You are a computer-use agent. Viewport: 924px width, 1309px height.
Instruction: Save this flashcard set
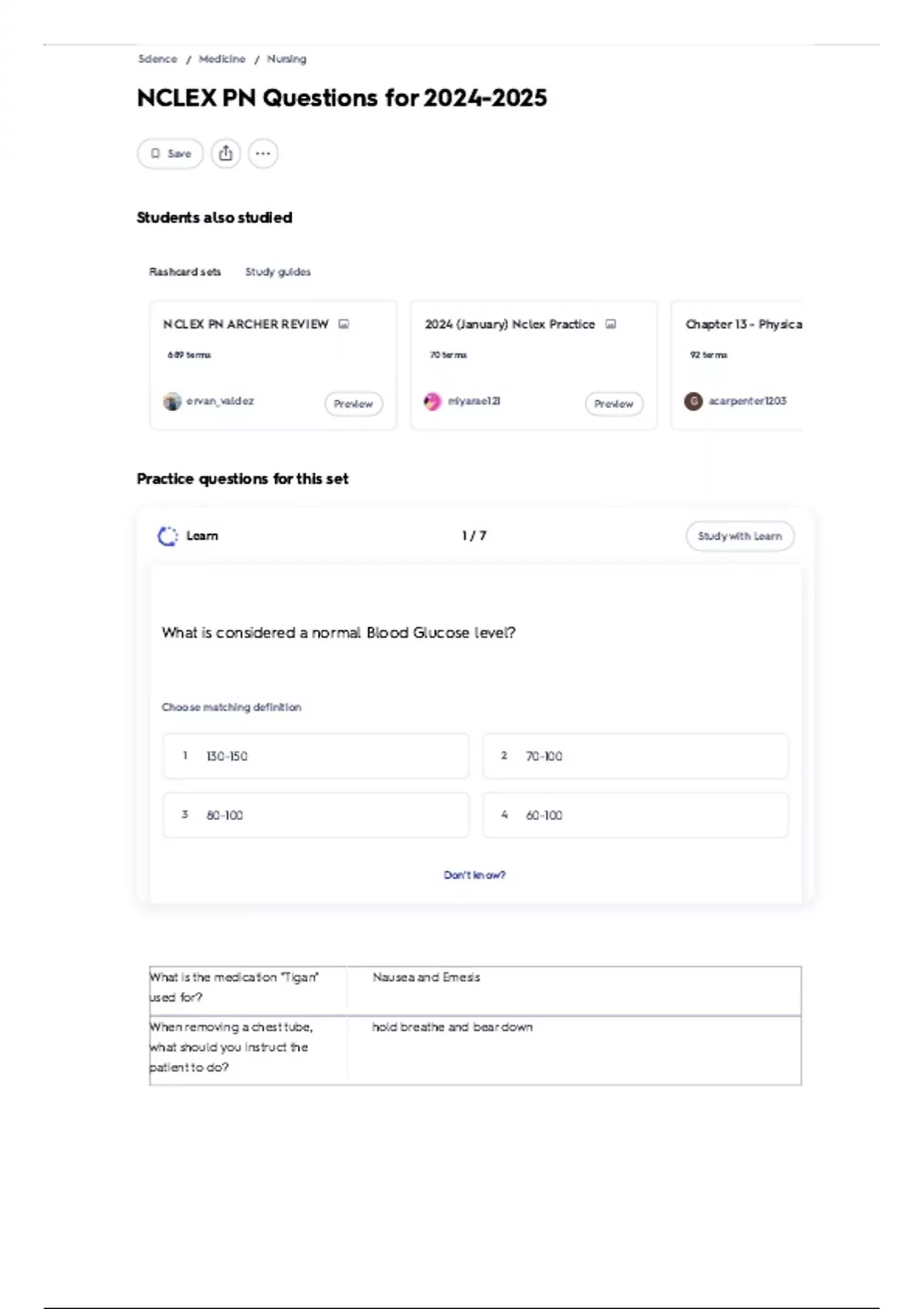(x=170, y=153)
